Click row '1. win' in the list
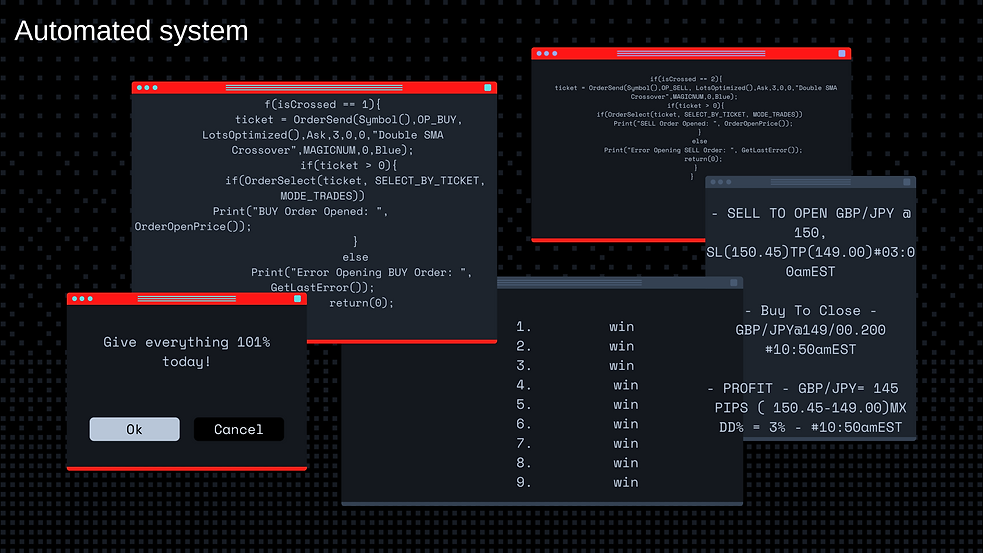The height and width of the screenshot is (553, 983). [575, 327]
